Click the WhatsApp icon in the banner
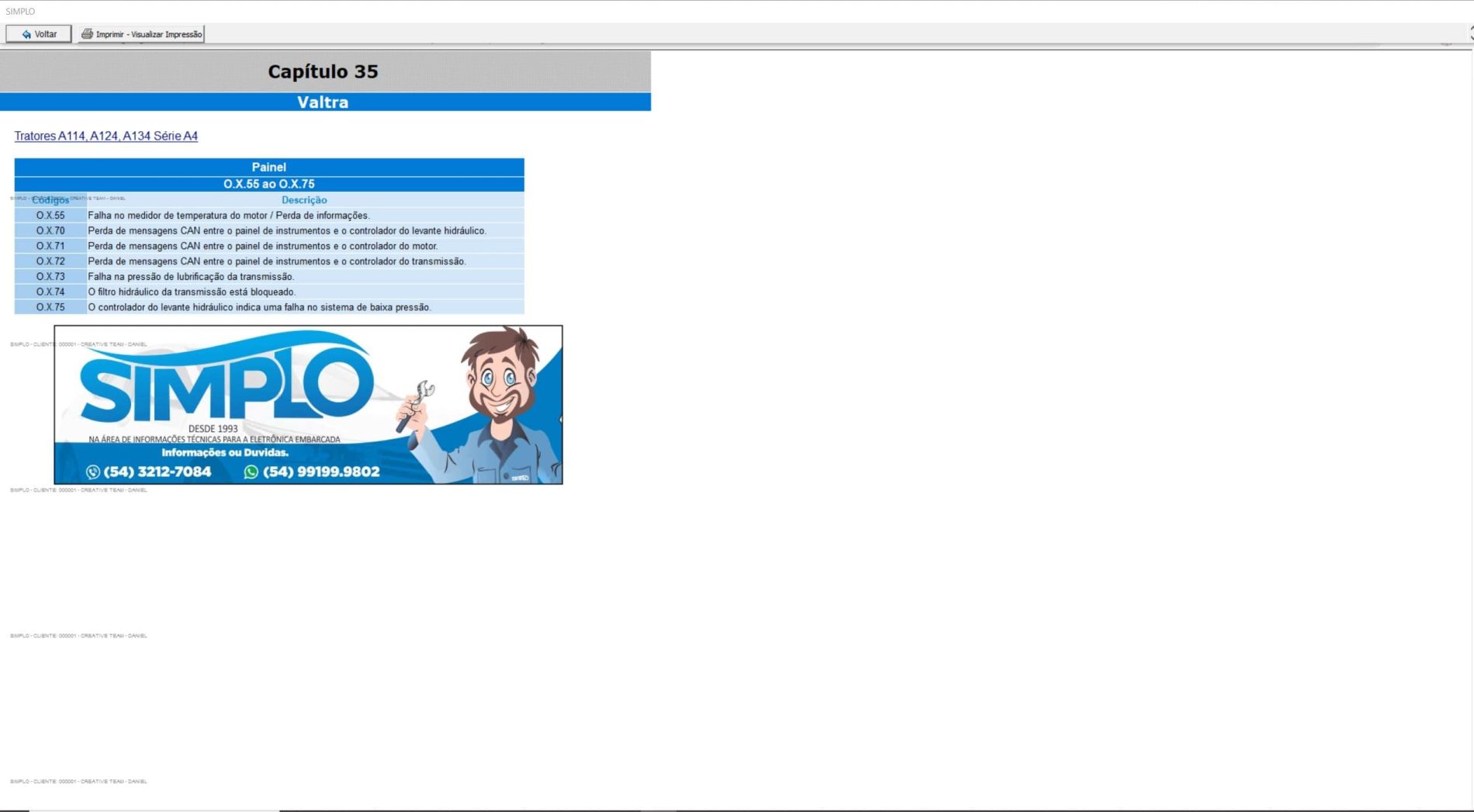Viewport: 1474px width, 812px height. coord(251,472)
